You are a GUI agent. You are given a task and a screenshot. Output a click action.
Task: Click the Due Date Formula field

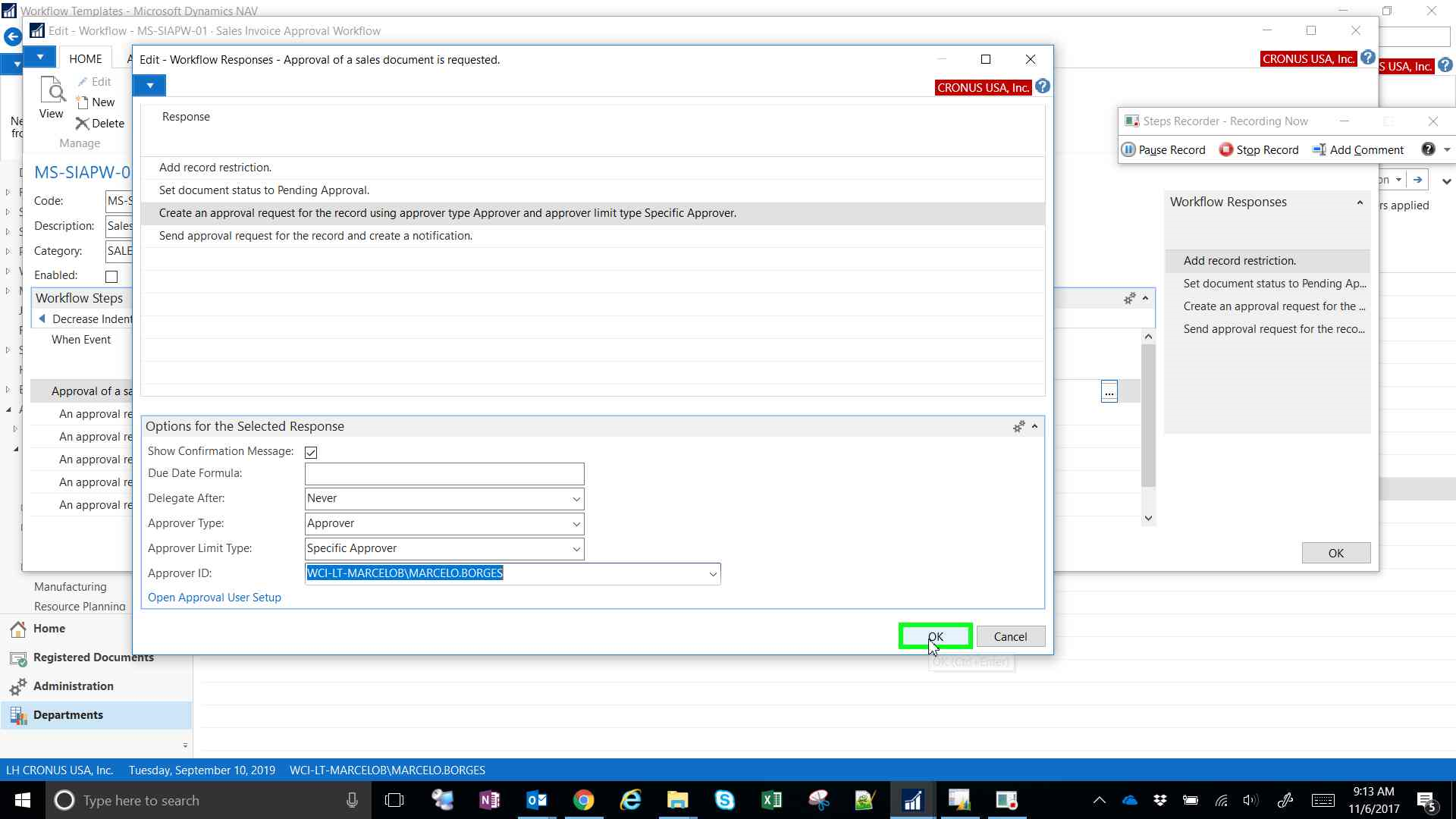(x=444, y=474)
